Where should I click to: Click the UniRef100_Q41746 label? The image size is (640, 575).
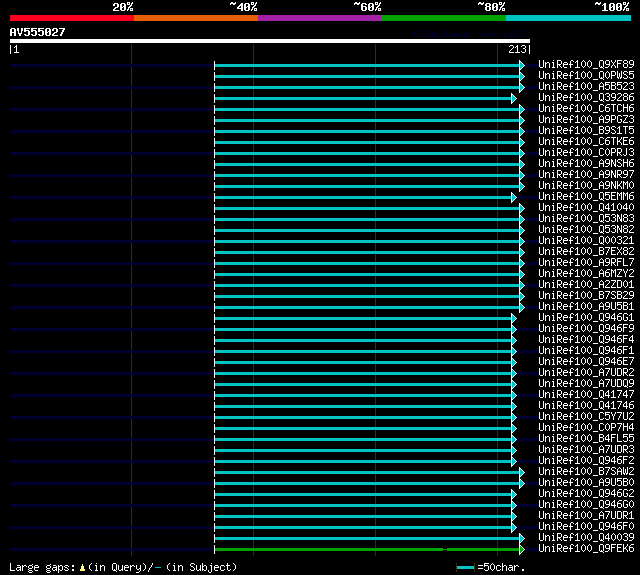[x=586, y=406]
